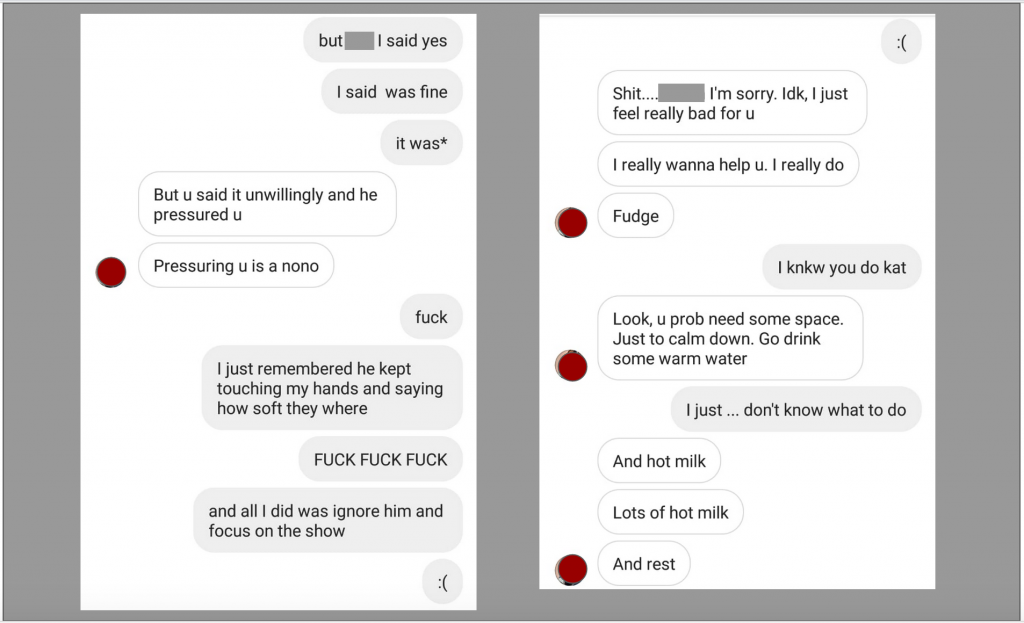
Task: Click 'I just ... don't know what to do'
Action: [796, 409]
